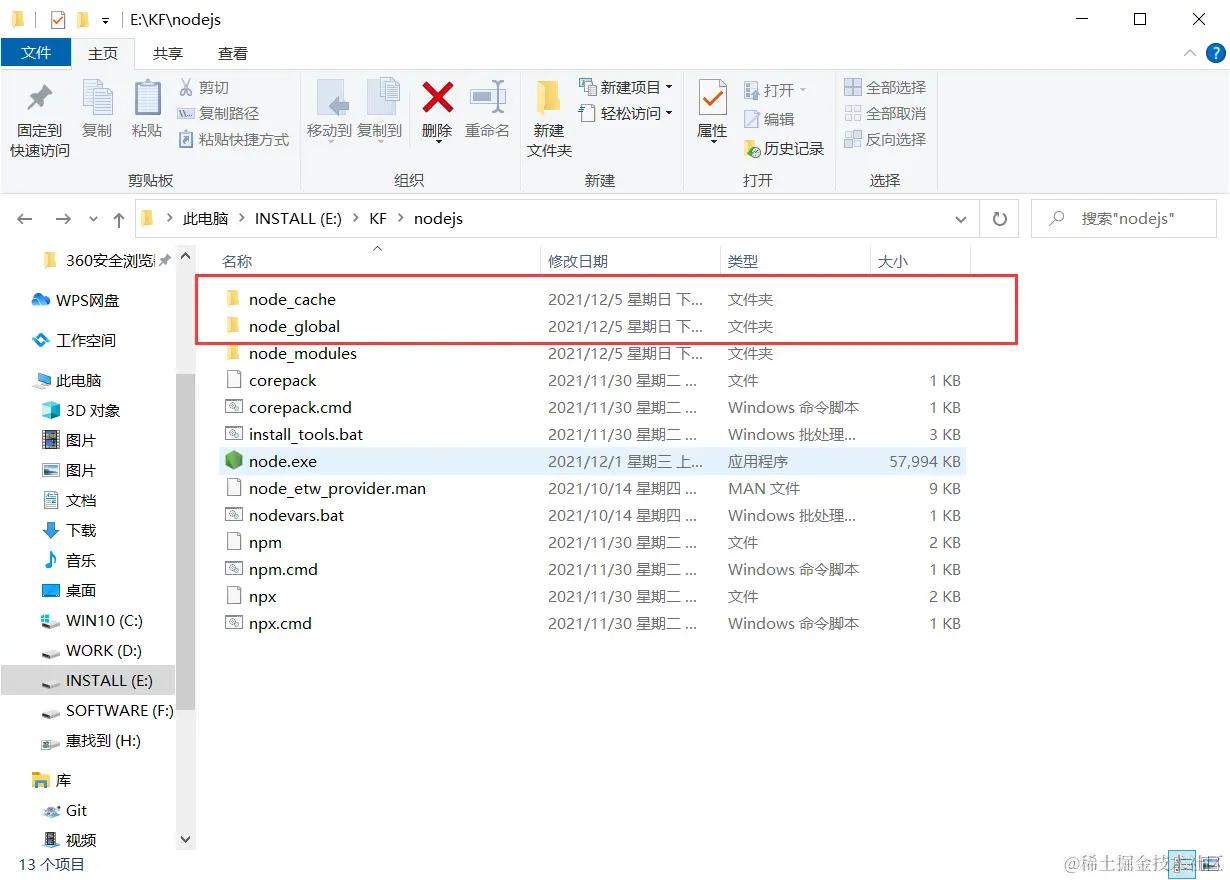This screenshot has width=1230, height=880.
Task: Select 3D 对象 in navigation pane
Action: [81, 410]
